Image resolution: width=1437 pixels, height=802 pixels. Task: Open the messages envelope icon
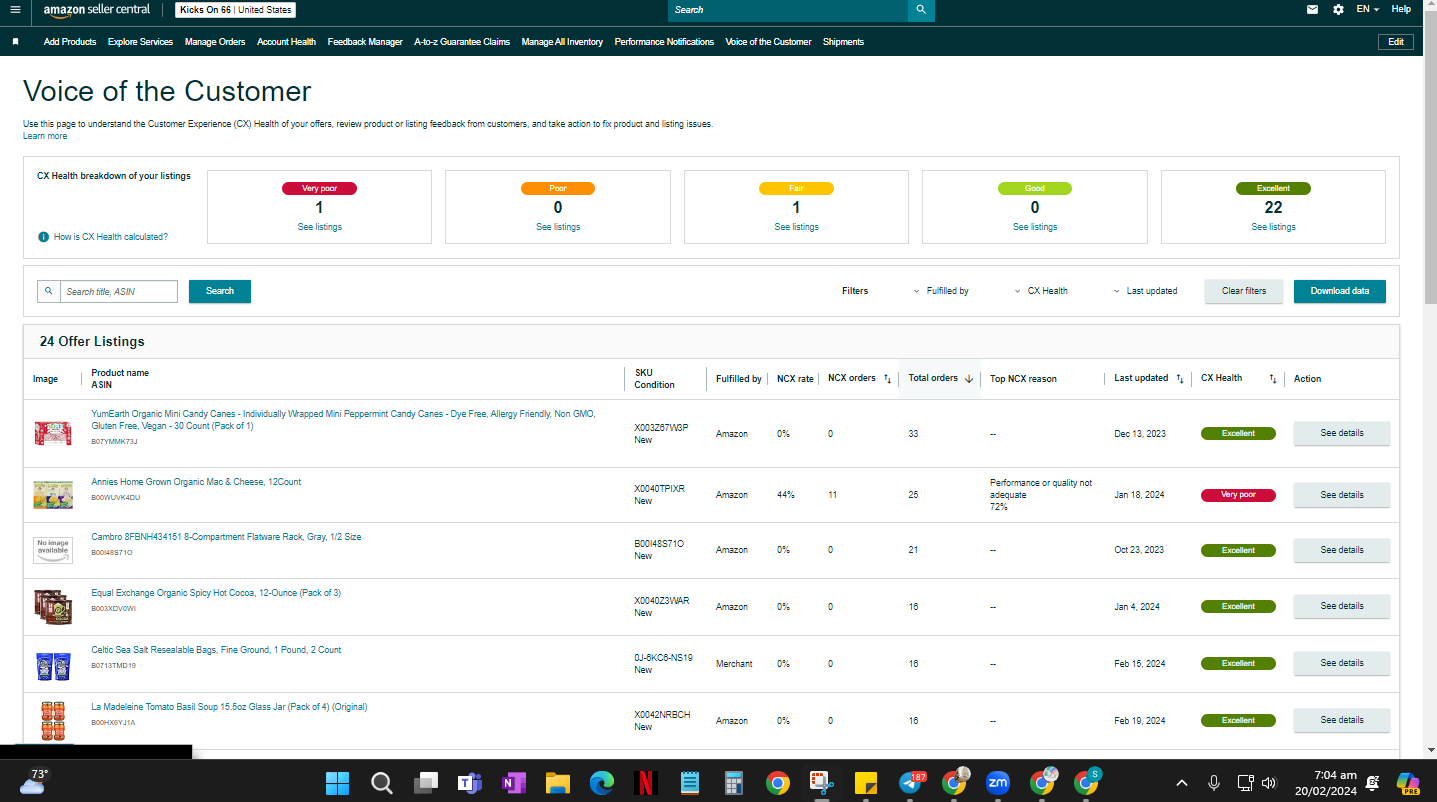pos(1312,10)
